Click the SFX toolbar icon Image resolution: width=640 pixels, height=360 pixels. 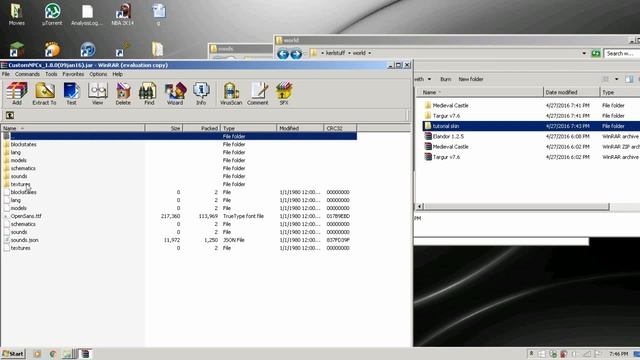coord(284,93)
